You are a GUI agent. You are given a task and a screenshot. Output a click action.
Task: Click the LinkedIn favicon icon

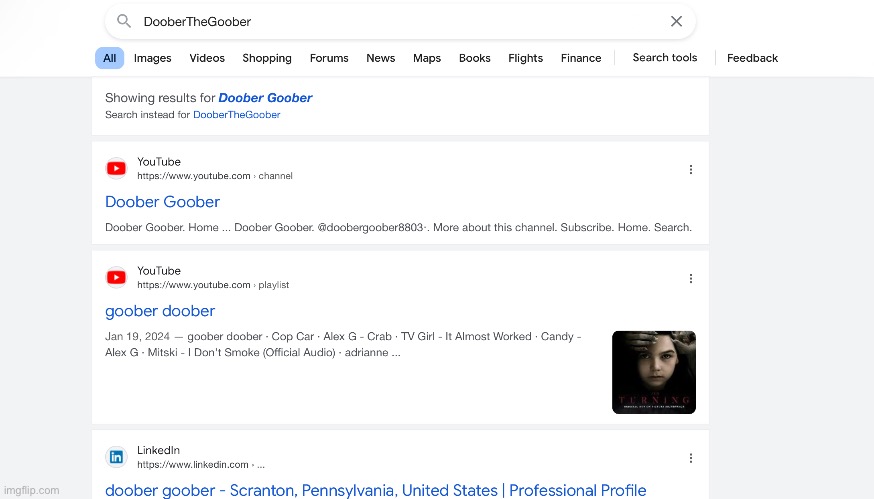click(116, 457)
